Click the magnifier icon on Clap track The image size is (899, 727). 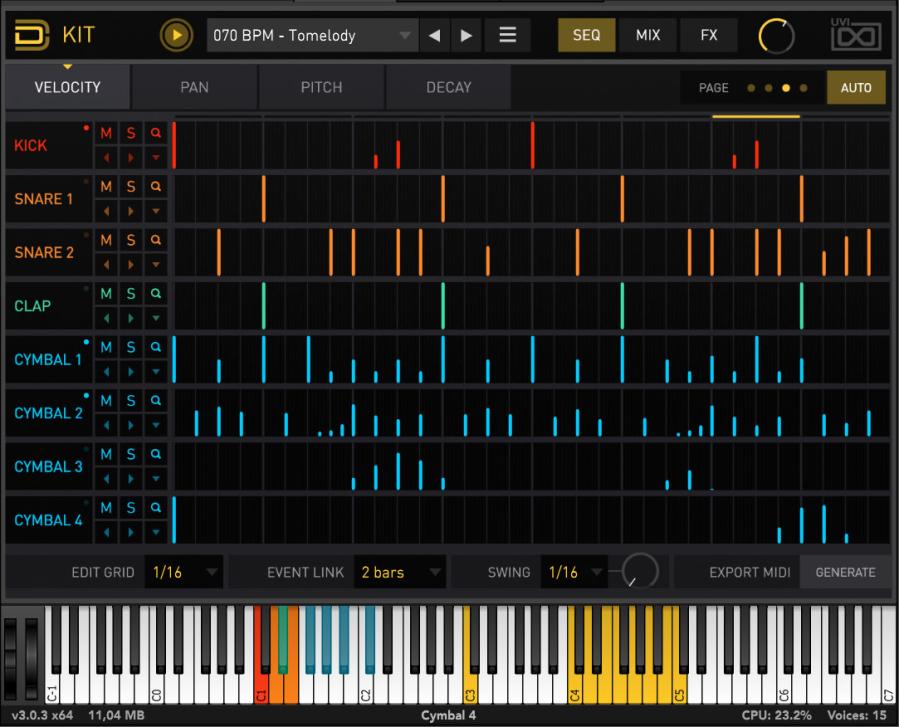(x=156, y=293)
